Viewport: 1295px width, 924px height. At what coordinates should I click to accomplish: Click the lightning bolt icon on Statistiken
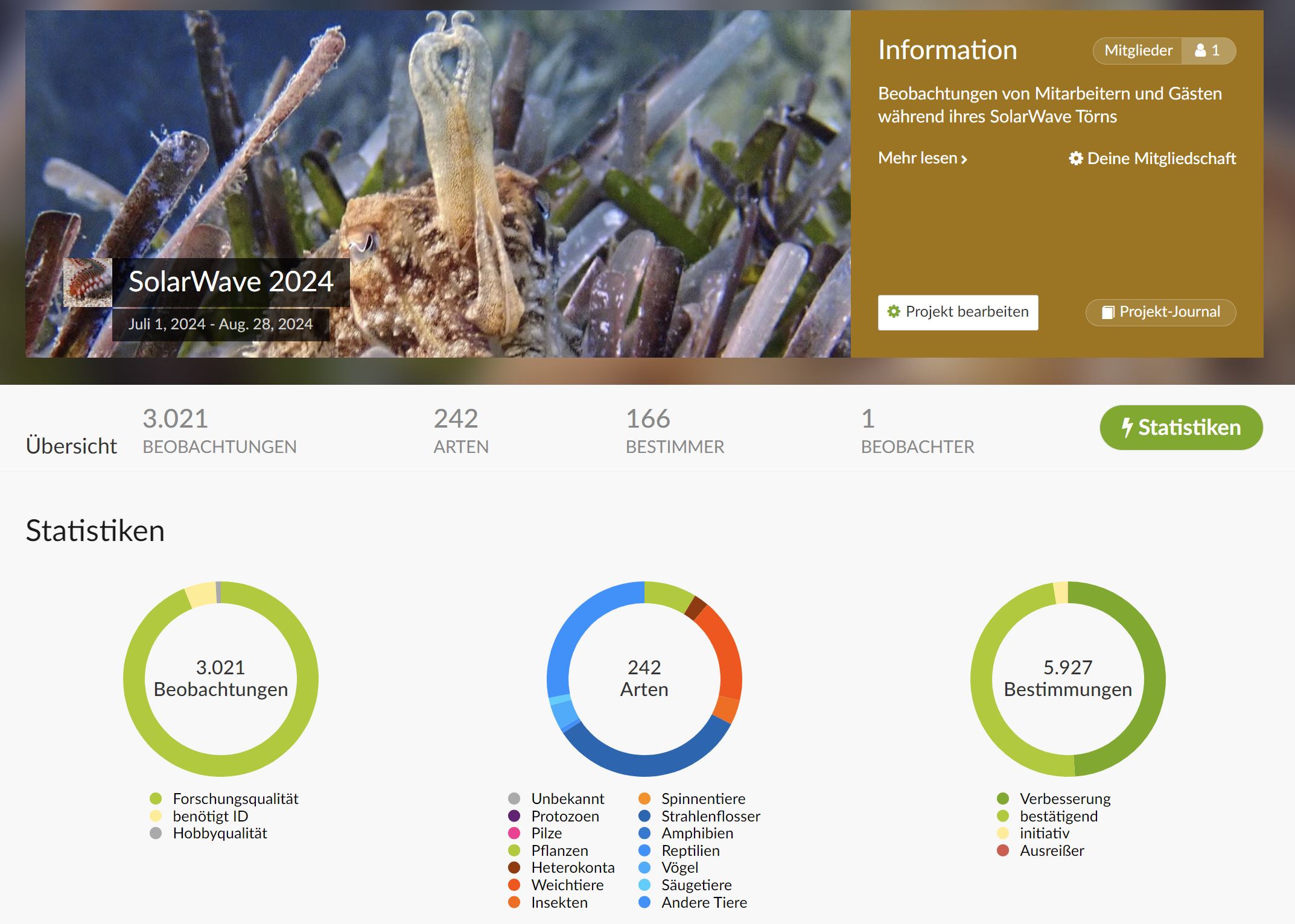1127,428
